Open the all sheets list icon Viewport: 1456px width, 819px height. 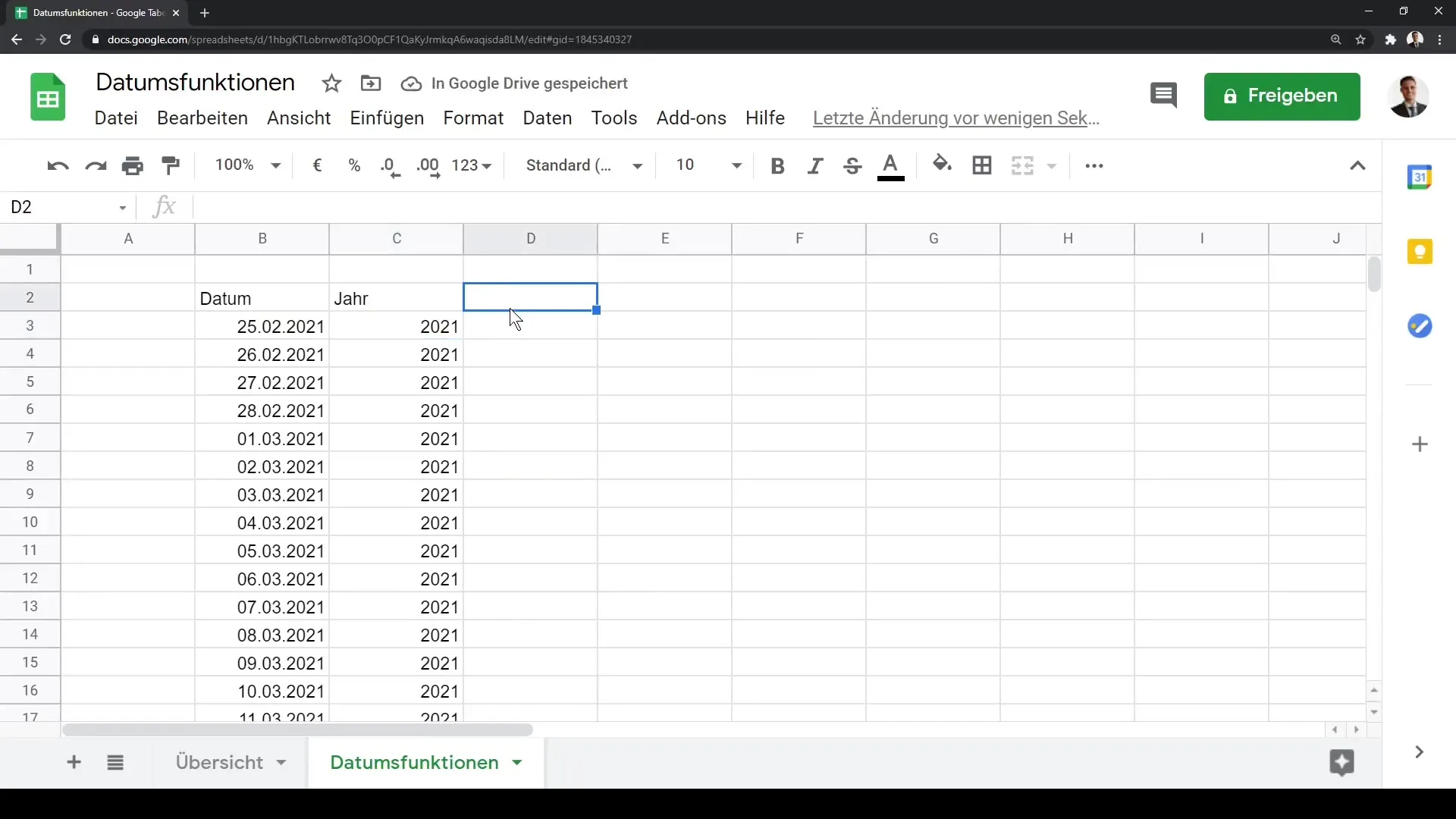[x=115, y=762]
